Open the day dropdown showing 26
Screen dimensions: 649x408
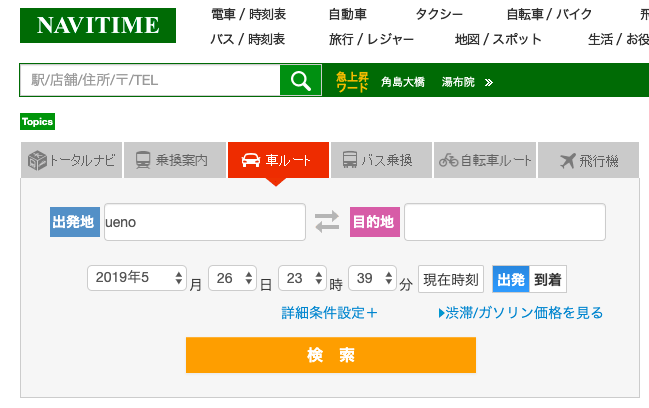click(232, 278)
